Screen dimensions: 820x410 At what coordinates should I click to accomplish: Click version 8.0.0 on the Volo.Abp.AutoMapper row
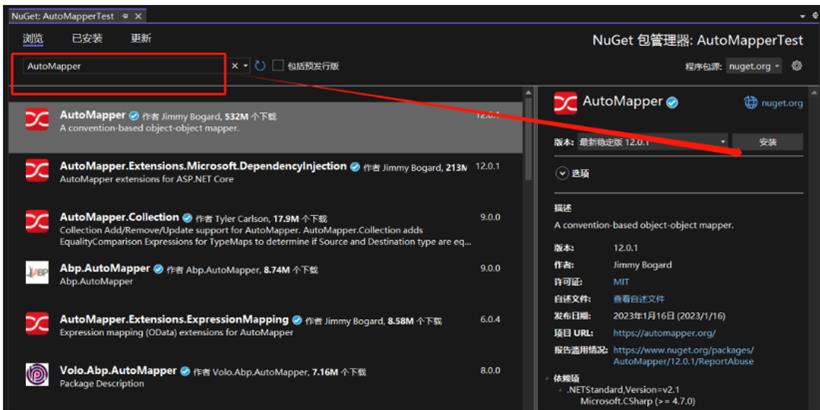[x=490, y=370]
